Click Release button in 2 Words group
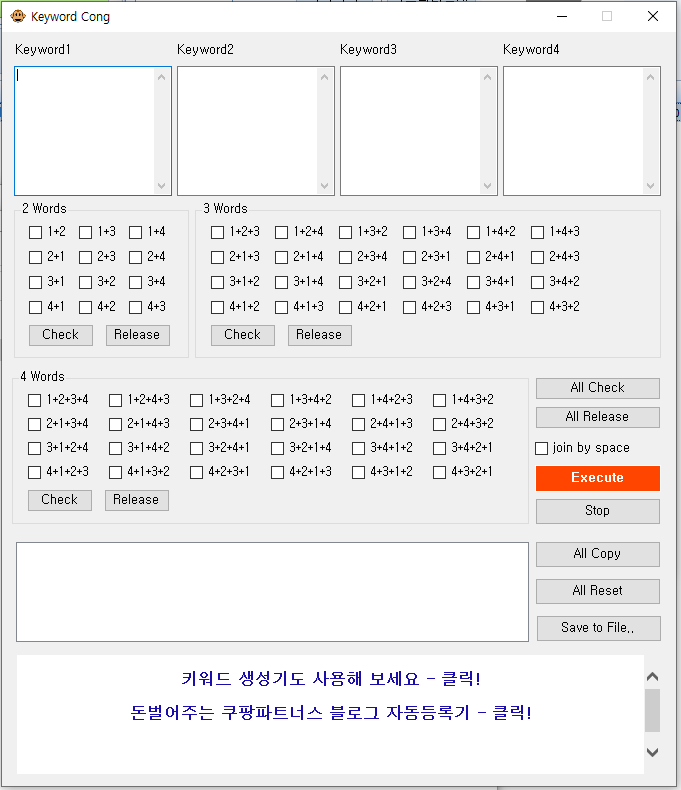 coord(138,335)
